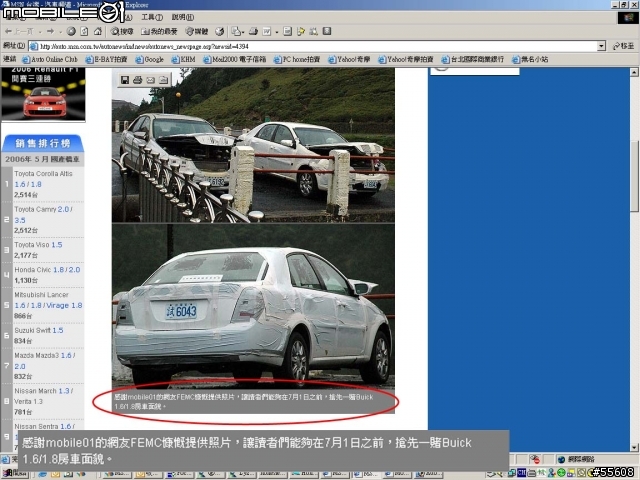Click inside the address URL field
Viewport: 640px width, 480px height.
pyautogui.click(x=312, y=46)
